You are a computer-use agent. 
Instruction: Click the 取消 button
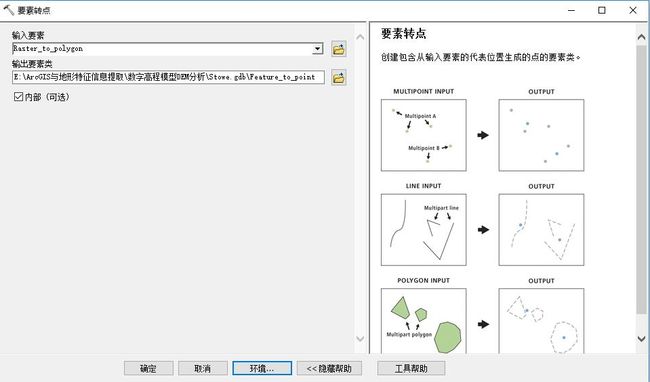point(203,368)
